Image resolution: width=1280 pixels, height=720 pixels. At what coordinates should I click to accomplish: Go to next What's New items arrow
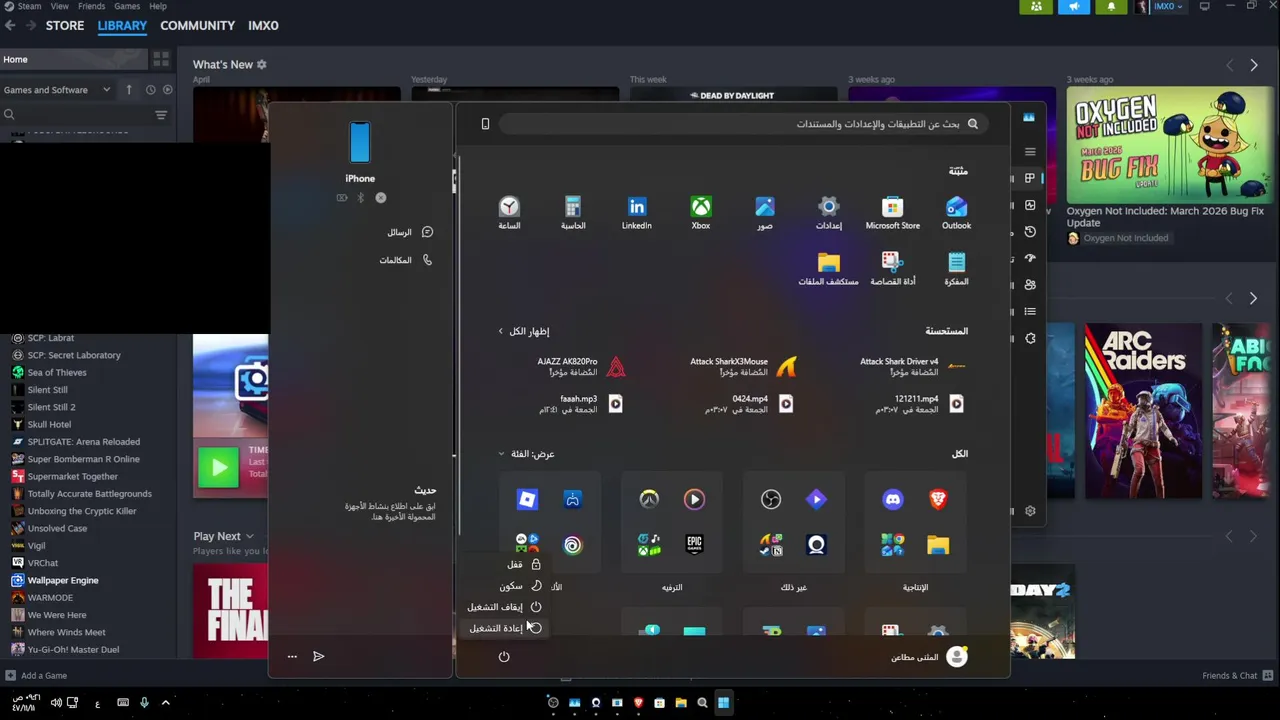[x=1254, y=65]
